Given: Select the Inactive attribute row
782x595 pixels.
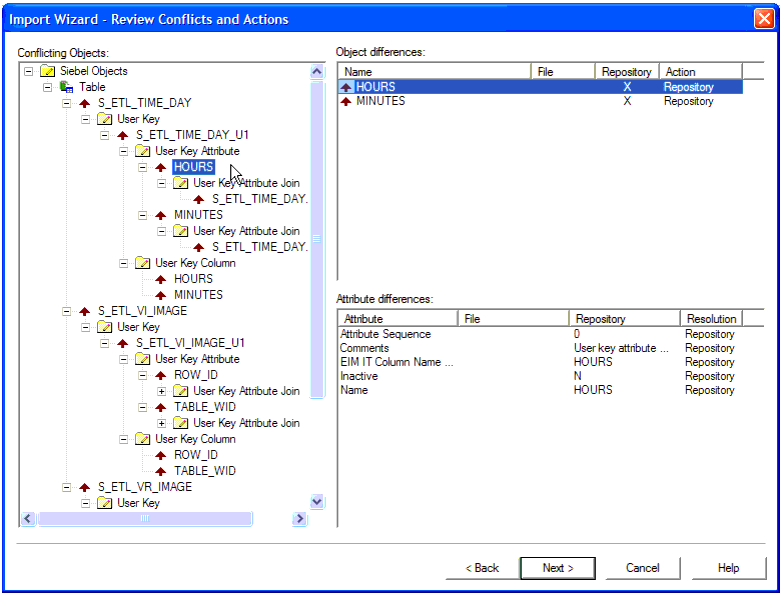Looking at the screenshot, I should click(x=540, y=376).
